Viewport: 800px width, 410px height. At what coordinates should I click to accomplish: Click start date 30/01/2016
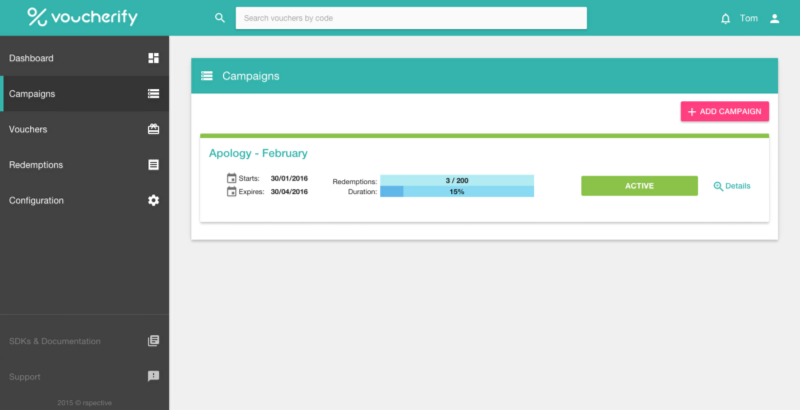click(x=289, y=178)
